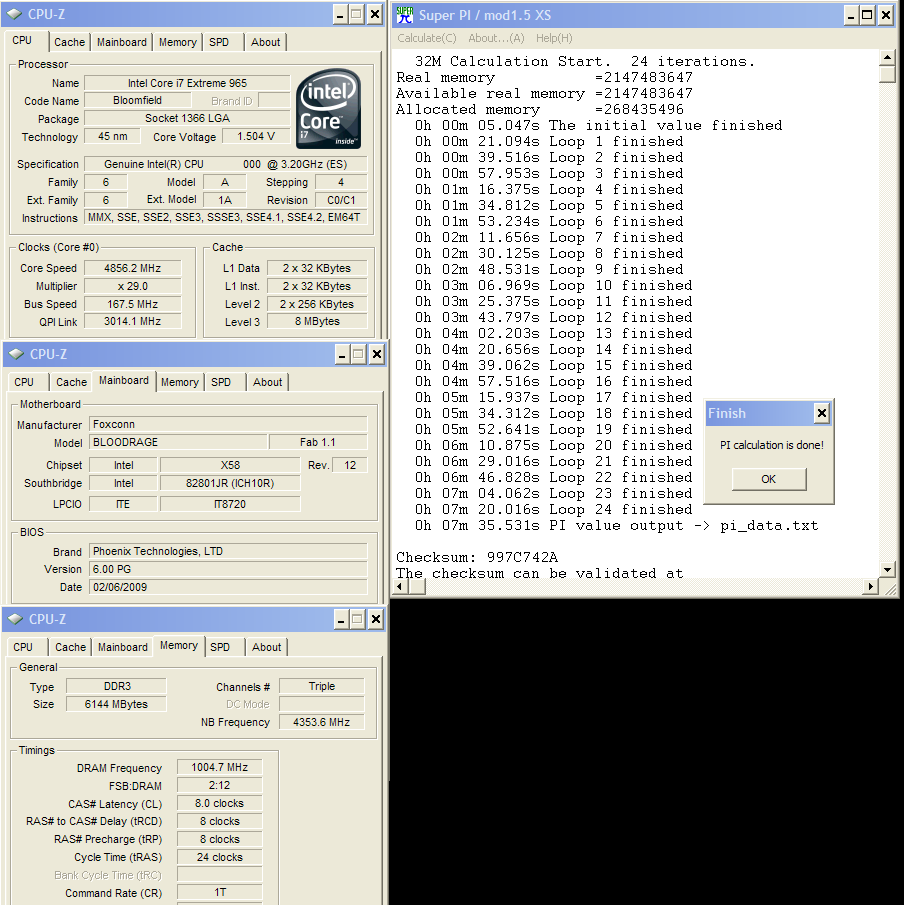Screen dimensions: 904x905
Task: Click the QPI Link value 3014.1 MHz
Action: (132, 321)
